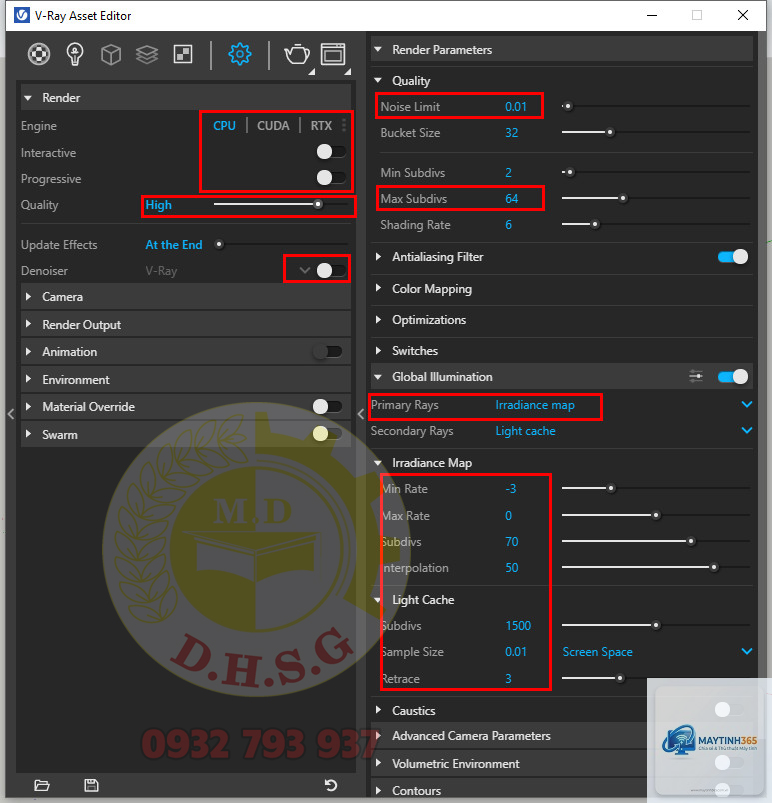
Task: Click the Max Subdivs slider handle
Action: coord(623,198)
